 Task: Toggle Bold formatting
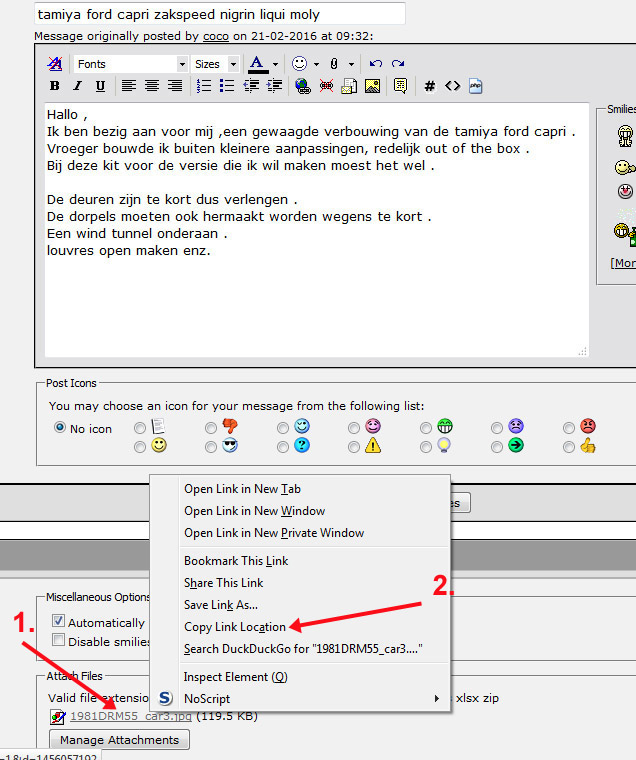pos(54,86)
